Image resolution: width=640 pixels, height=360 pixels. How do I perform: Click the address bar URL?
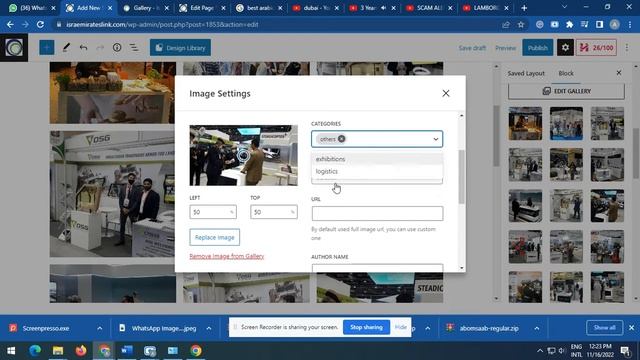point(162,24)
